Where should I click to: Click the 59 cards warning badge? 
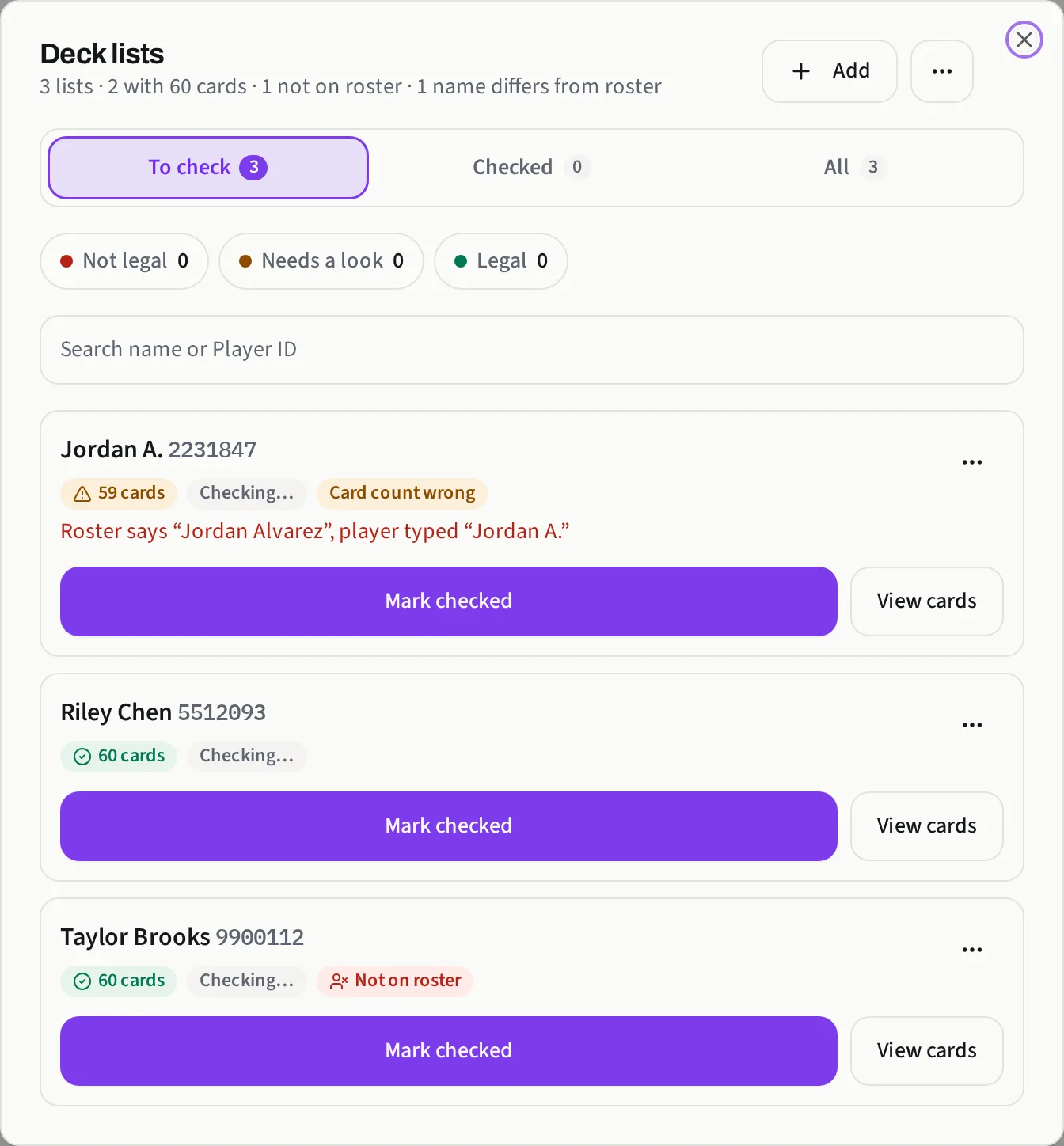[119, 493]
